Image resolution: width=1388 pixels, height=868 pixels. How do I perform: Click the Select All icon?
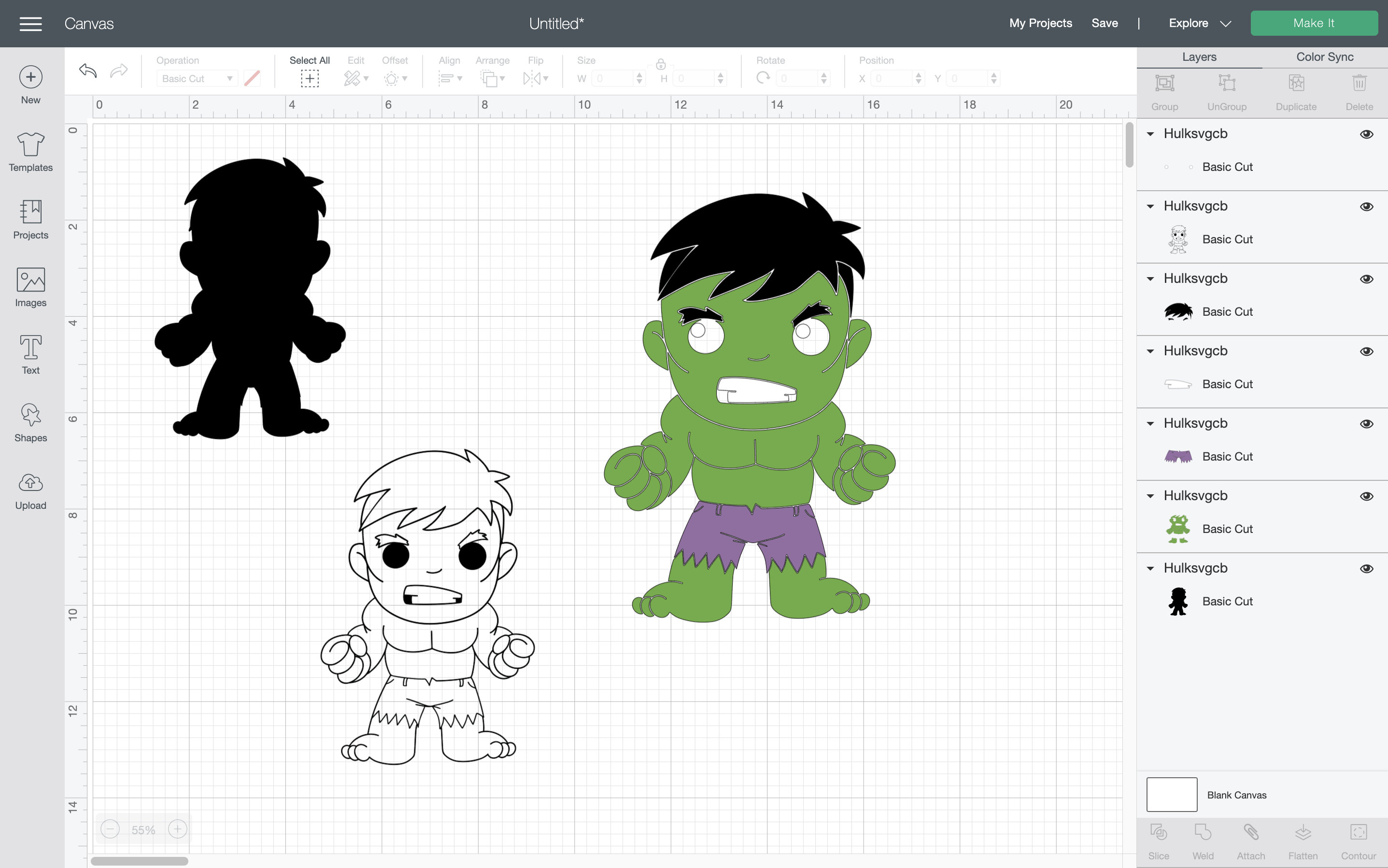[x=310, y=78]
